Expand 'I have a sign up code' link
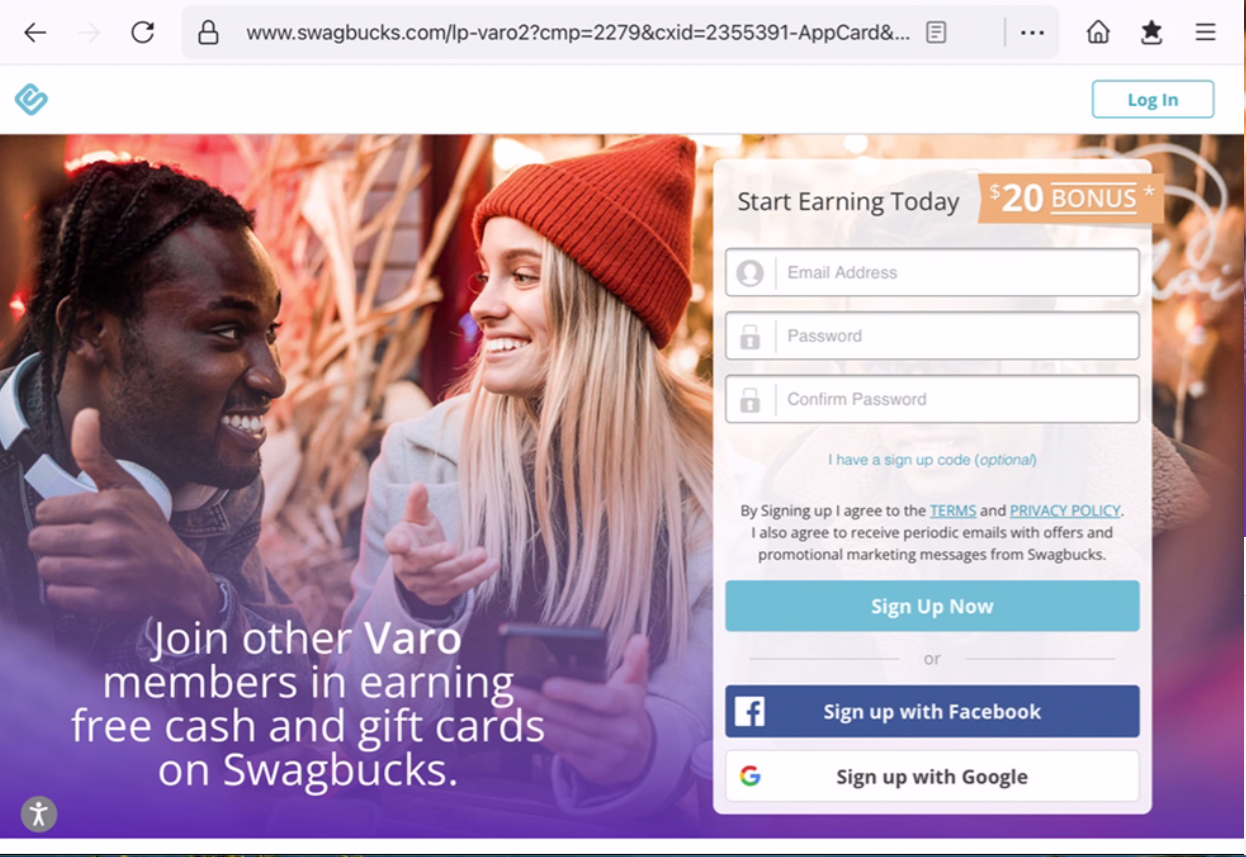Viewport: 1246px width, 857px height. point(932,460)
